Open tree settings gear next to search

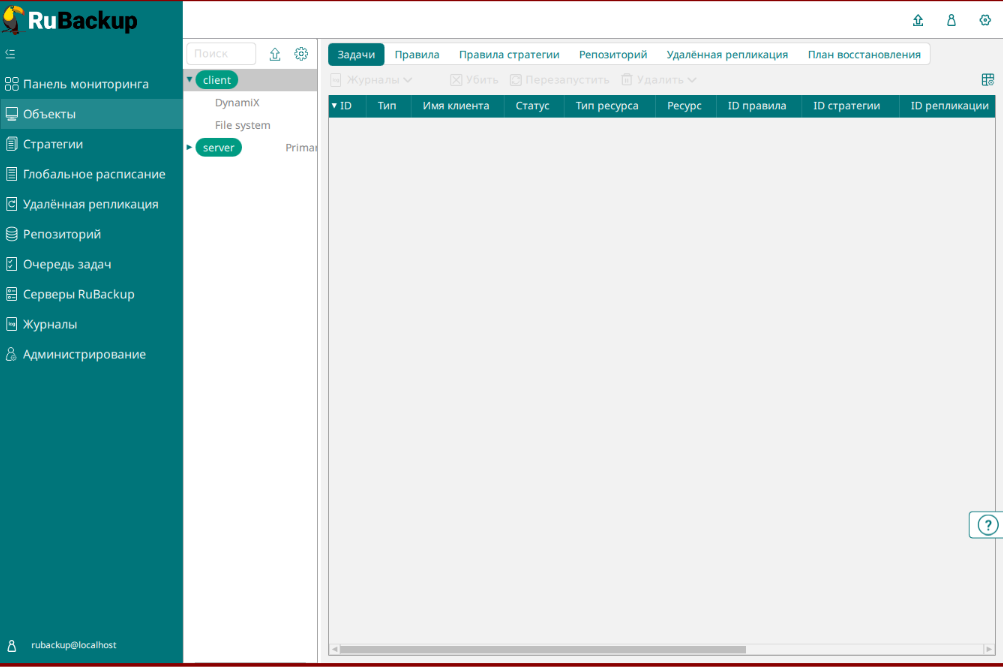pos(301,54)
